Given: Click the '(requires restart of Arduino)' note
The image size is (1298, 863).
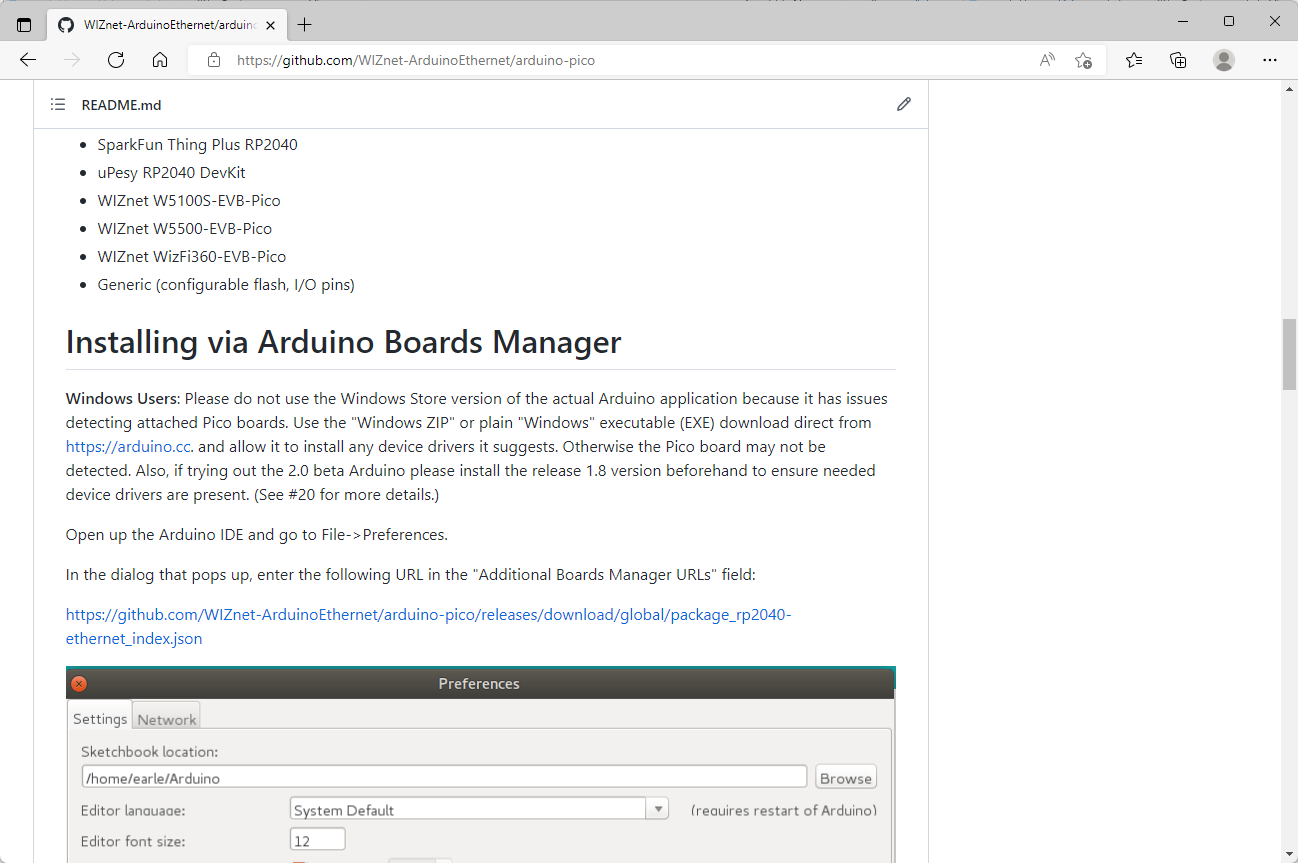Looking at the screenshot, I should point(783,810).
